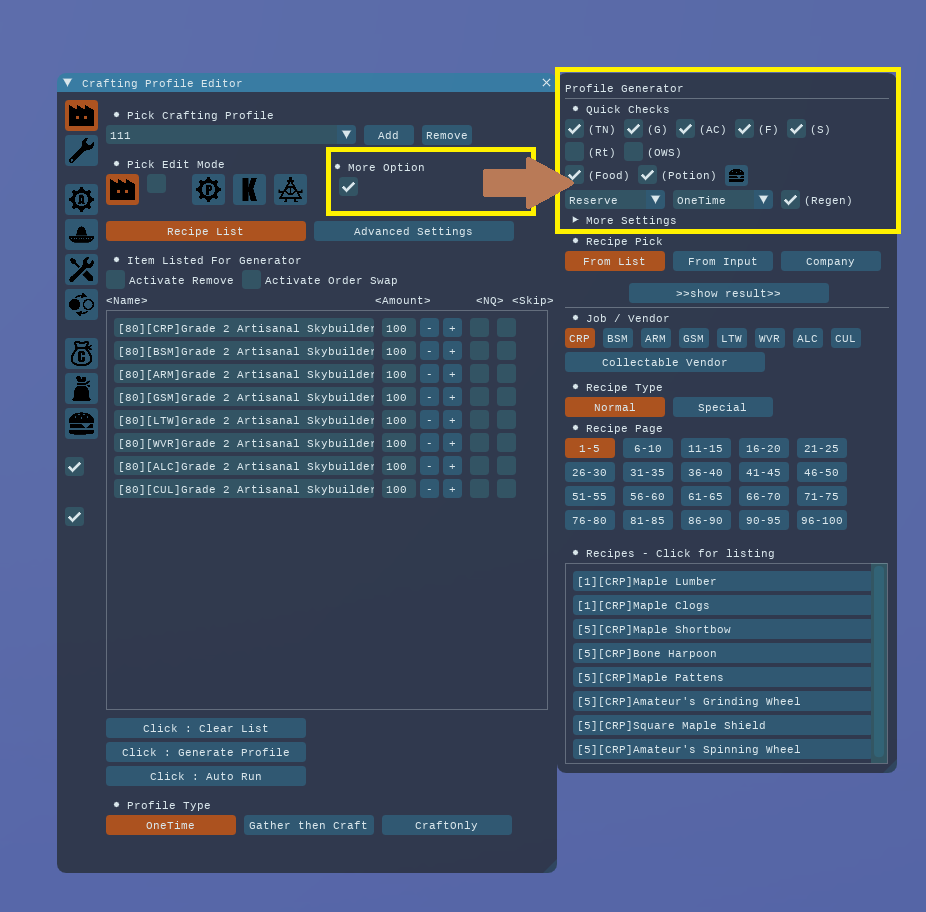Screen dimensions: 926x912
Task: Choose the K edit mode icon
Action: click(x=249, y=189)
